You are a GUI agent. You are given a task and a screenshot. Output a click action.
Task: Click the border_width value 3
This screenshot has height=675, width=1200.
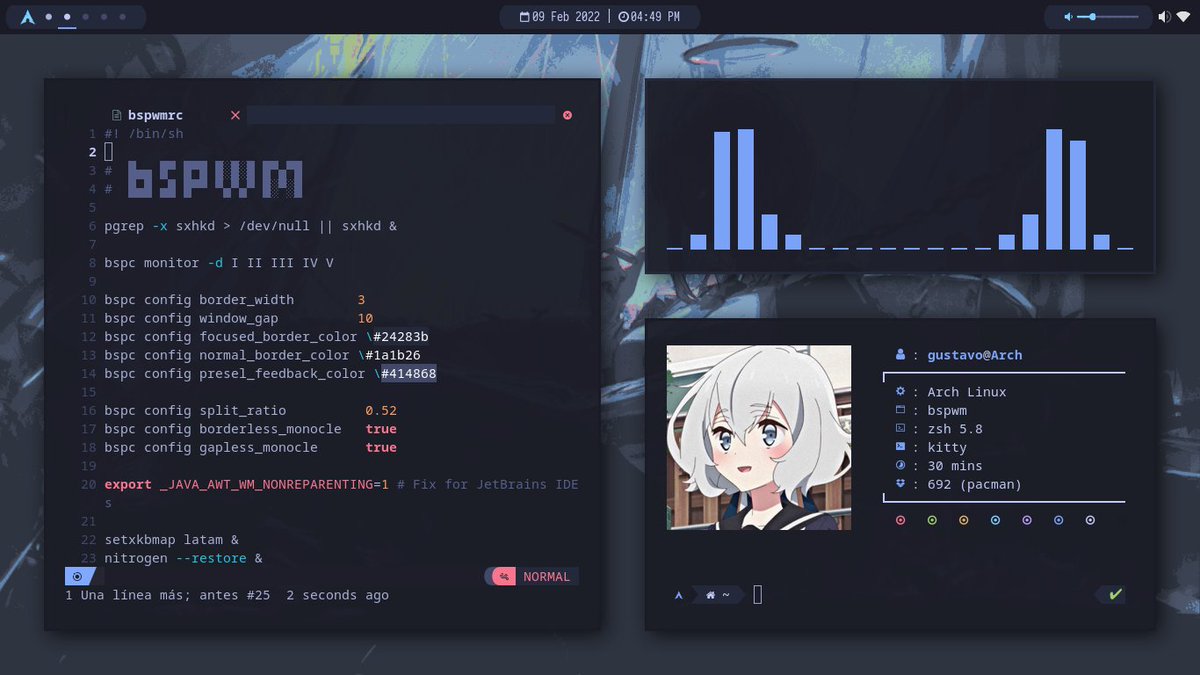[361, 299]
